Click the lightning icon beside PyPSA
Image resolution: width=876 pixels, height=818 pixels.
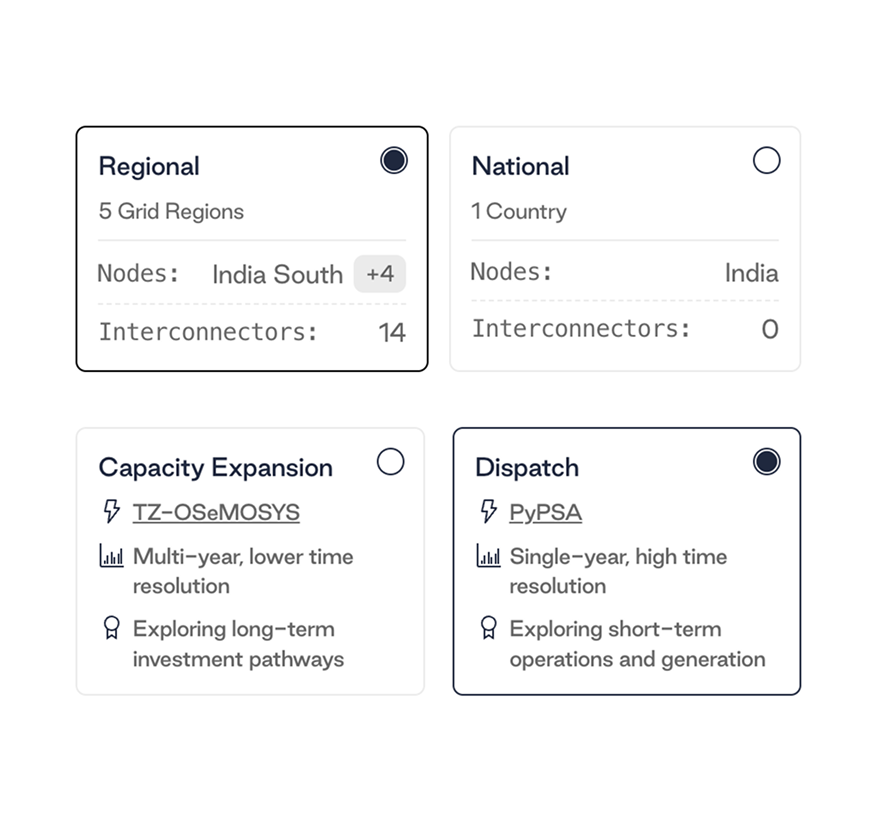coord(488,512)
